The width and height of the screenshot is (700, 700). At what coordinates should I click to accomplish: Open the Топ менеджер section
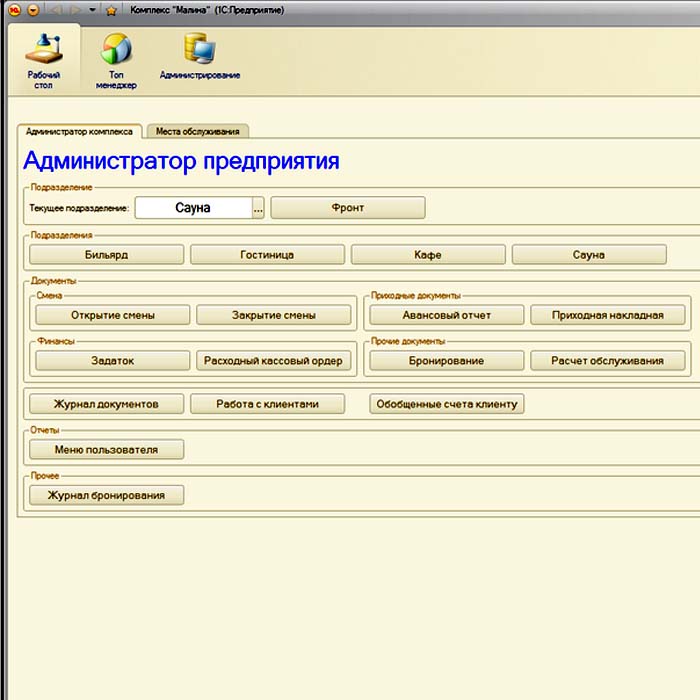(x=116, y=60)
